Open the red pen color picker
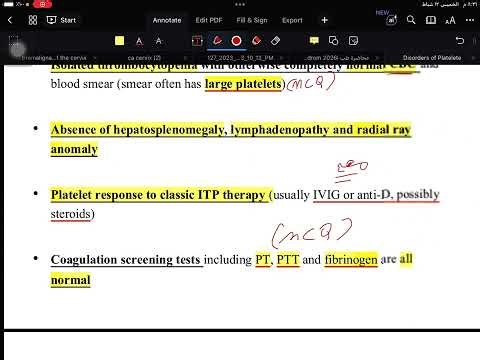 pos(236,41)
